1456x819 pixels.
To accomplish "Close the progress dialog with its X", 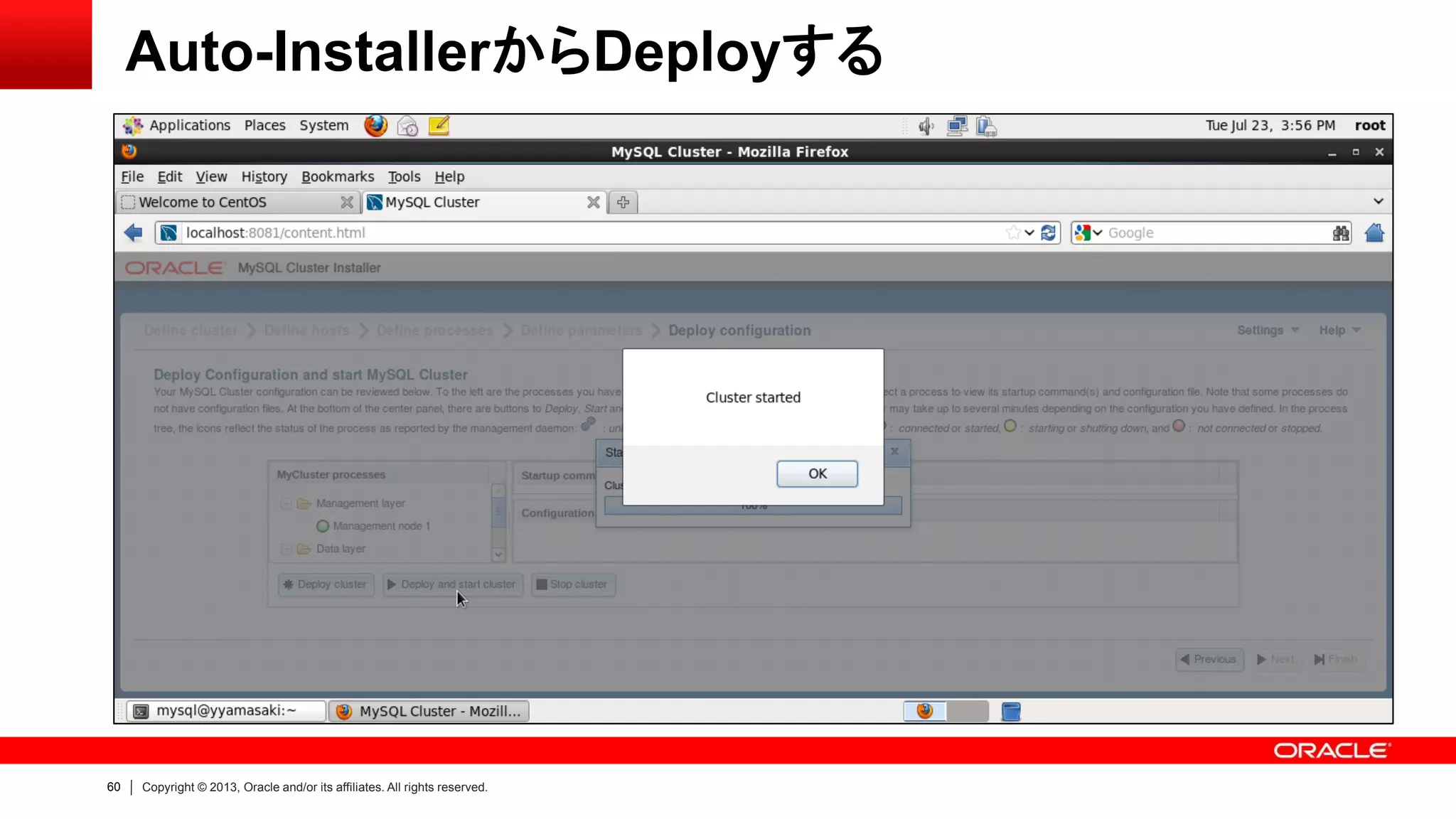I will [x=895, y=451].
